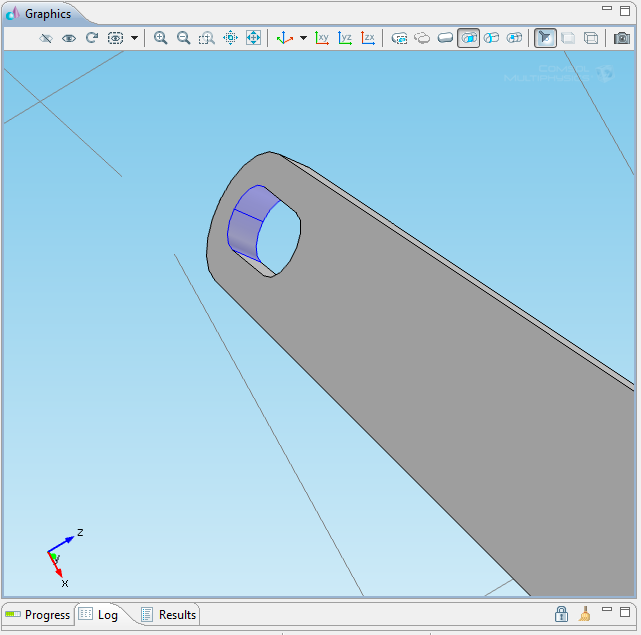Open the Progress tab
Viewport: 641px width, 635px height.
tap(38, 615)
